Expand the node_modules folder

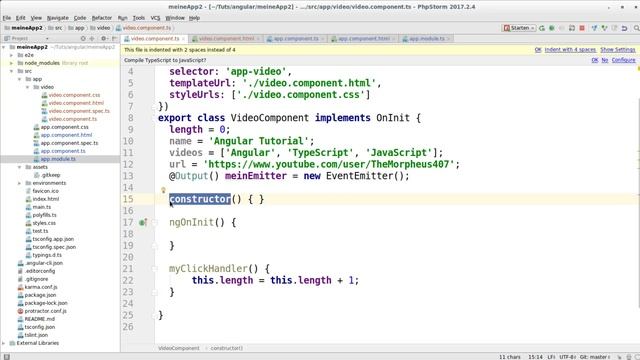tap(11, 63)
